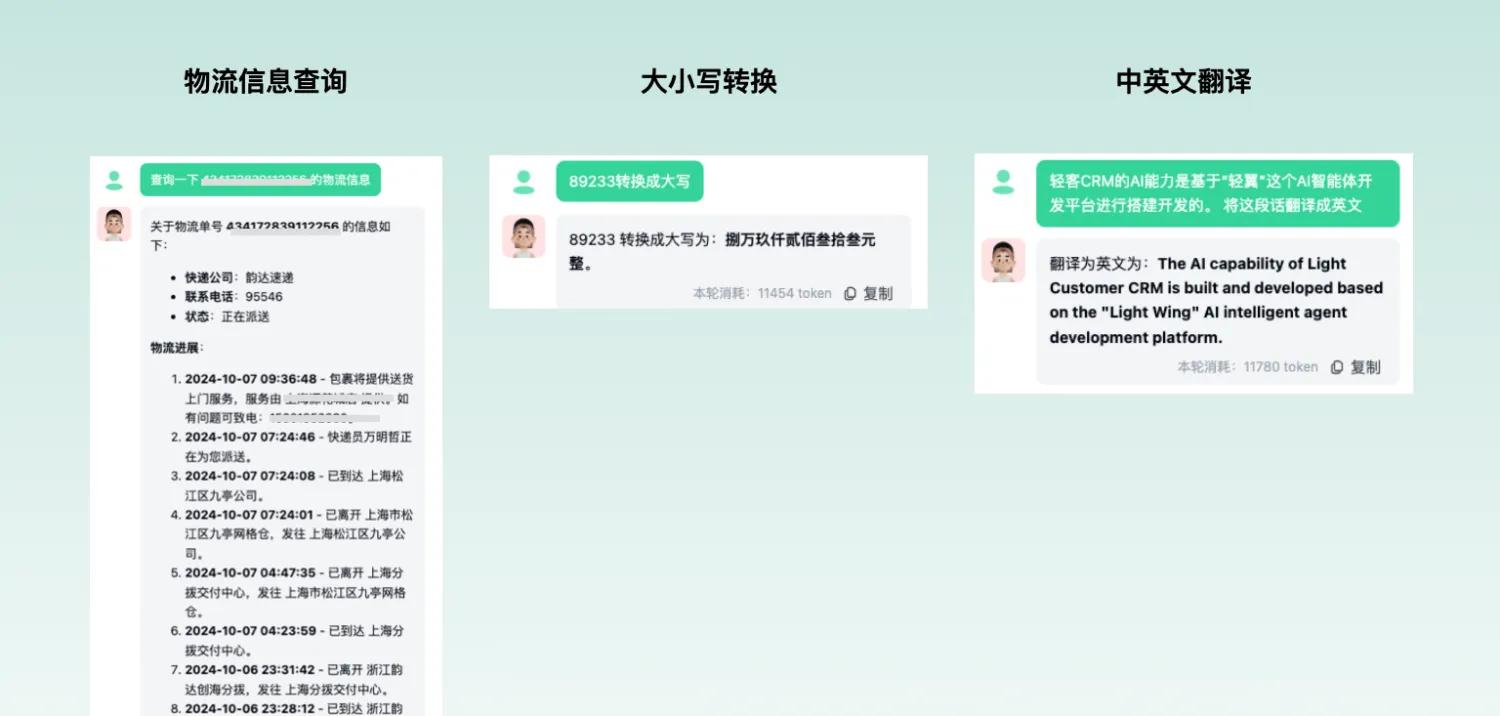Click the copy icon under the 大小写转换 reply
This screenshot has height=716, width=1500.
850,294
